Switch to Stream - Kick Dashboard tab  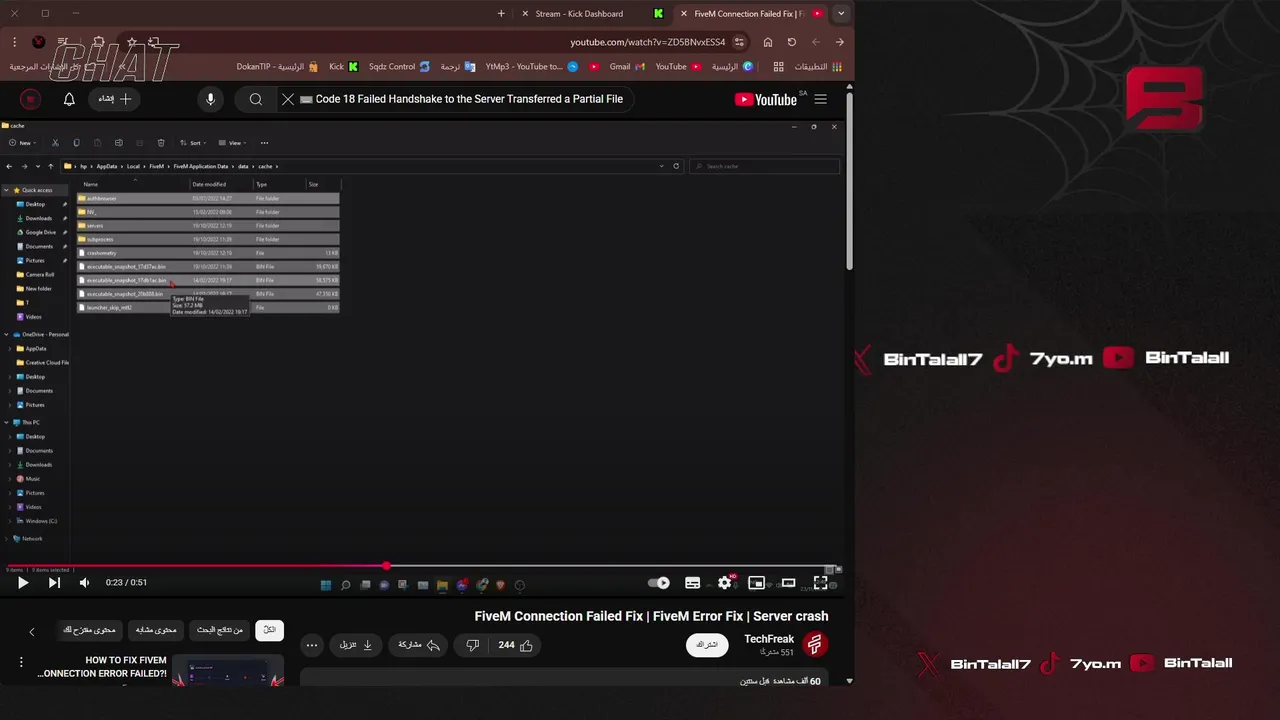point(580,14)
